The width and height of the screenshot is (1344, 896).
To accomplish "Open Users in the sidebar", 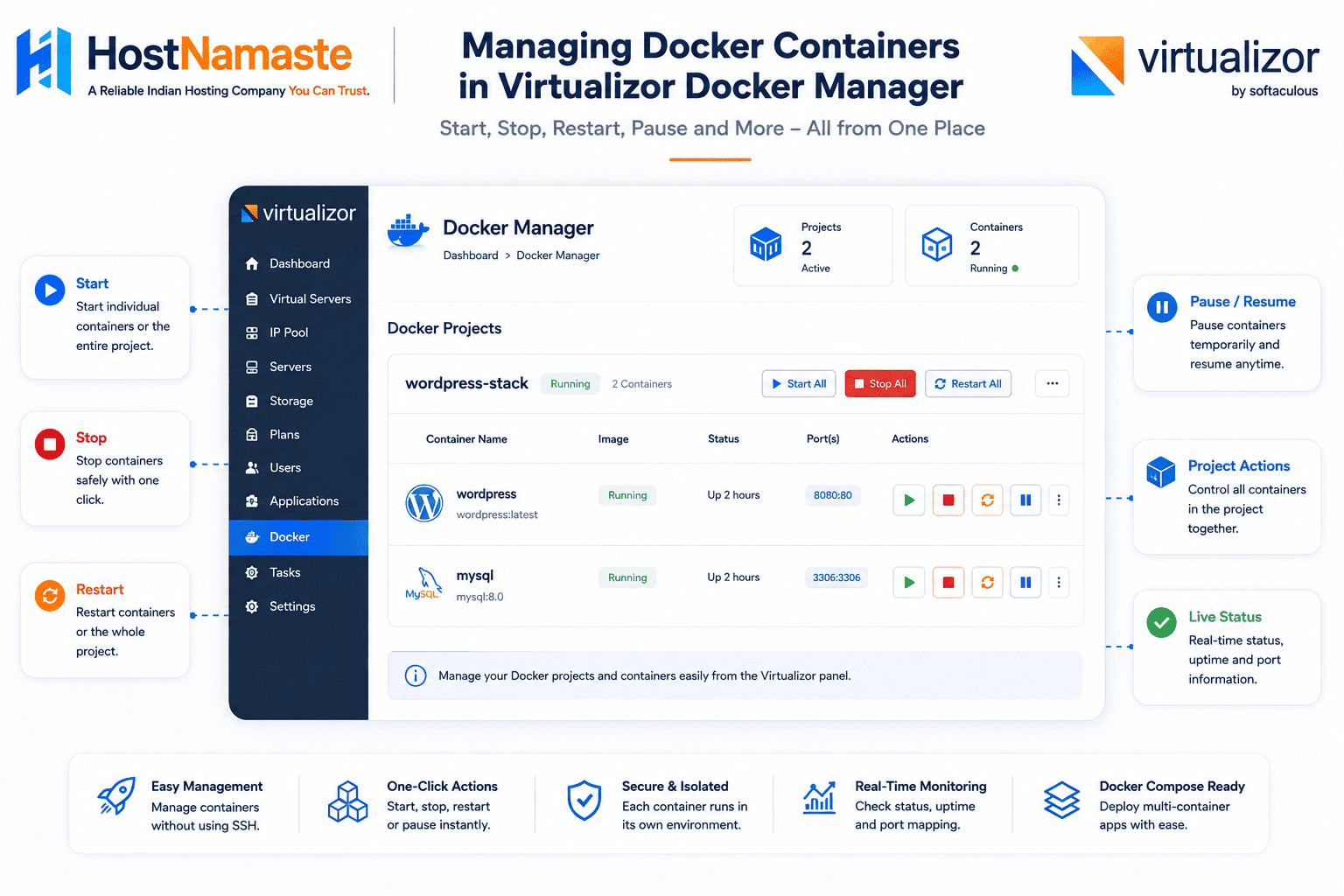I will 298,467.
